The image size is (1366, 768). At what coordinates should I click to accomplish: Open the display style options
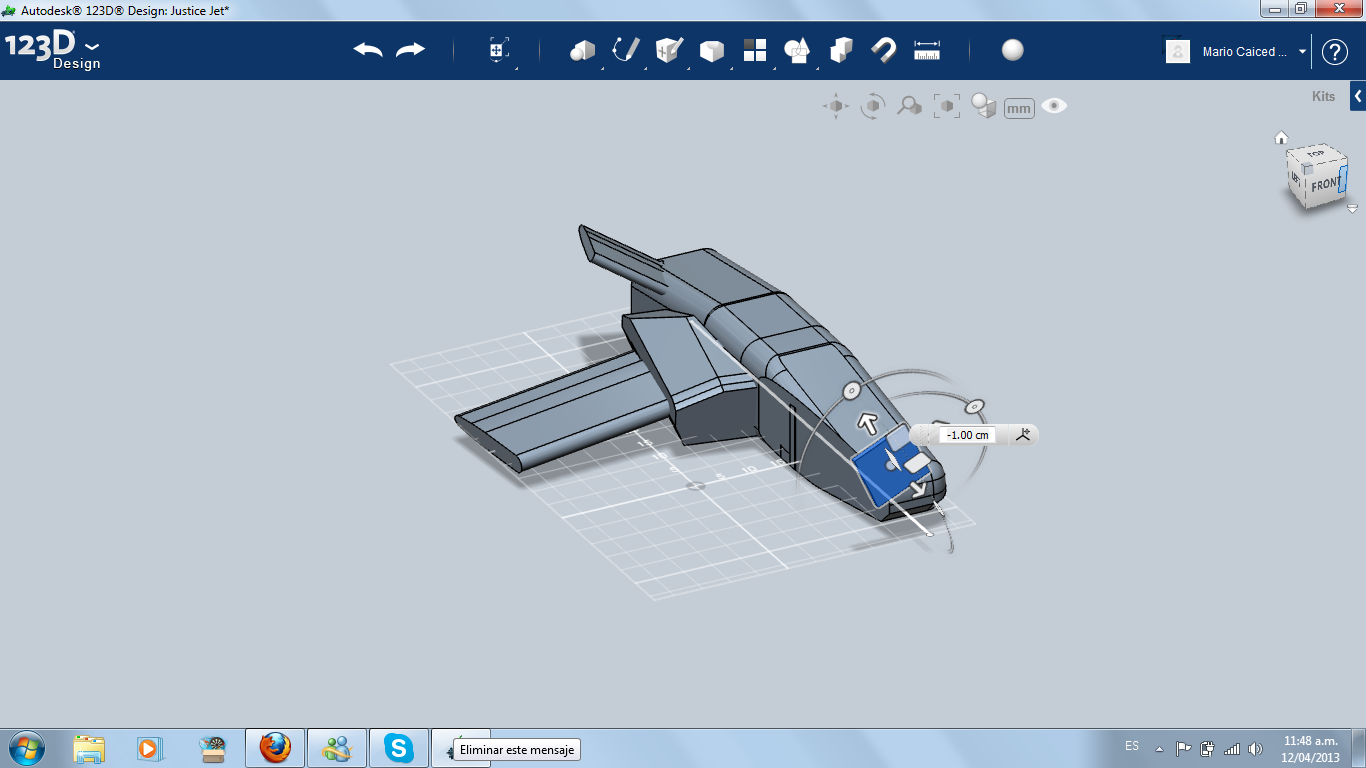(984, 106)
